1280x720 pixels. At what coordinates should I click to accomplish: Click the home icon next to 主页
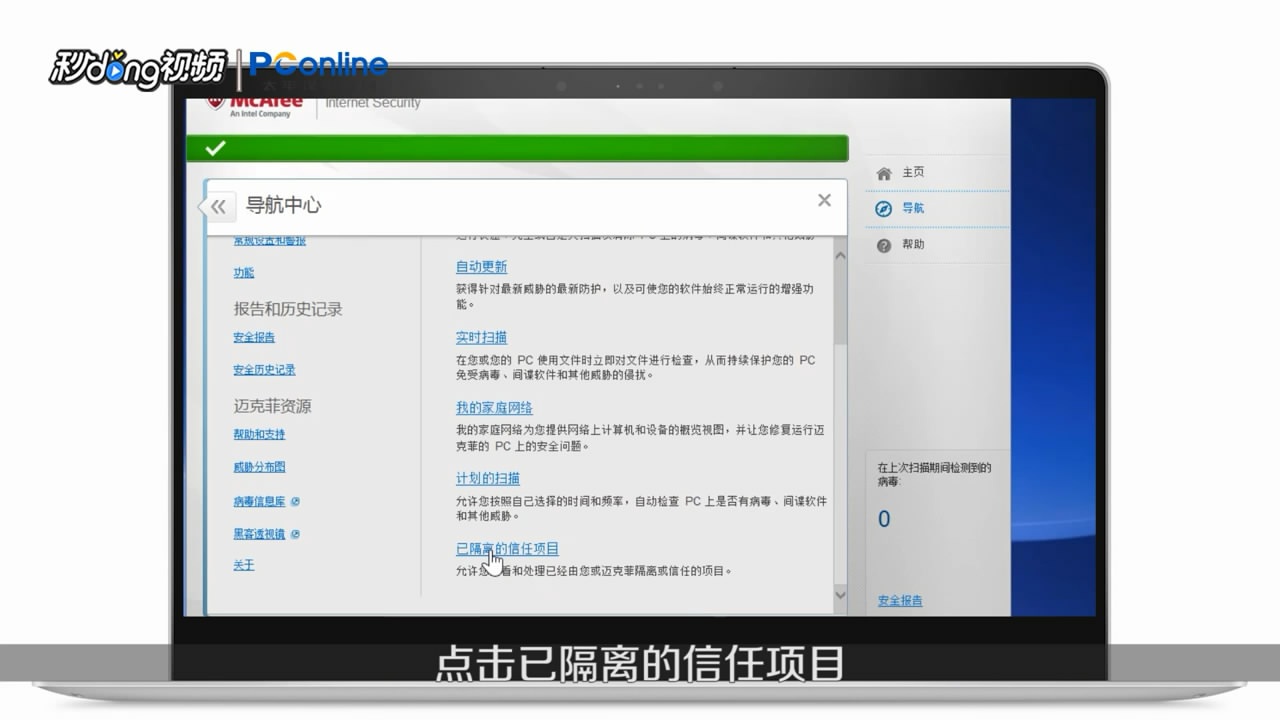pos(884,173)
